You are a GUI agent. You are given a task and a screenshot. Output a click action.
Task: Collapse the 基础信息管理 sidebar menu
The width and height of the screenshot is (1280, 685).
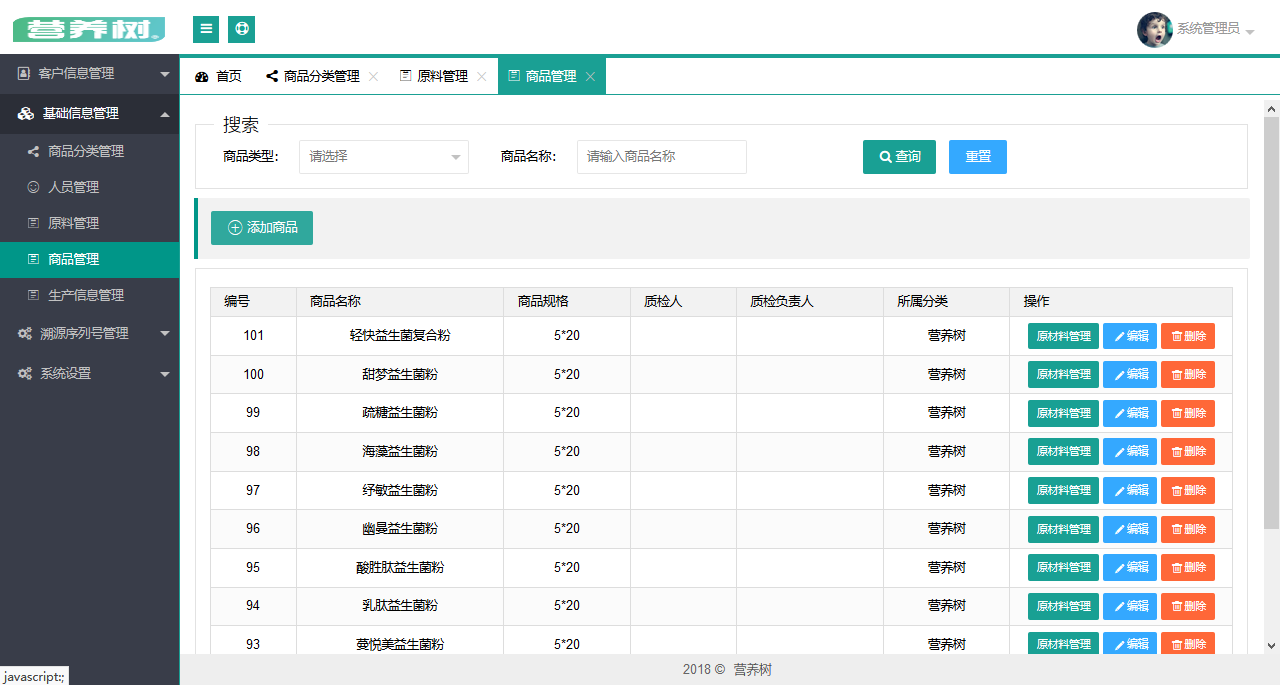pyautogui.click(x=90, y=113)
